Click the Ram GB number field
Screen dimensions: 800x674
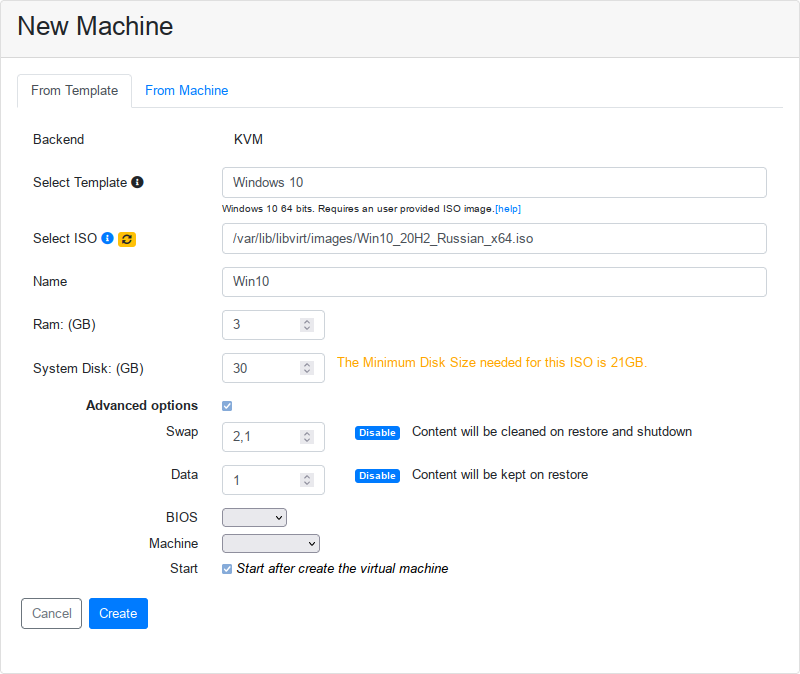click(x=273, y=325)
